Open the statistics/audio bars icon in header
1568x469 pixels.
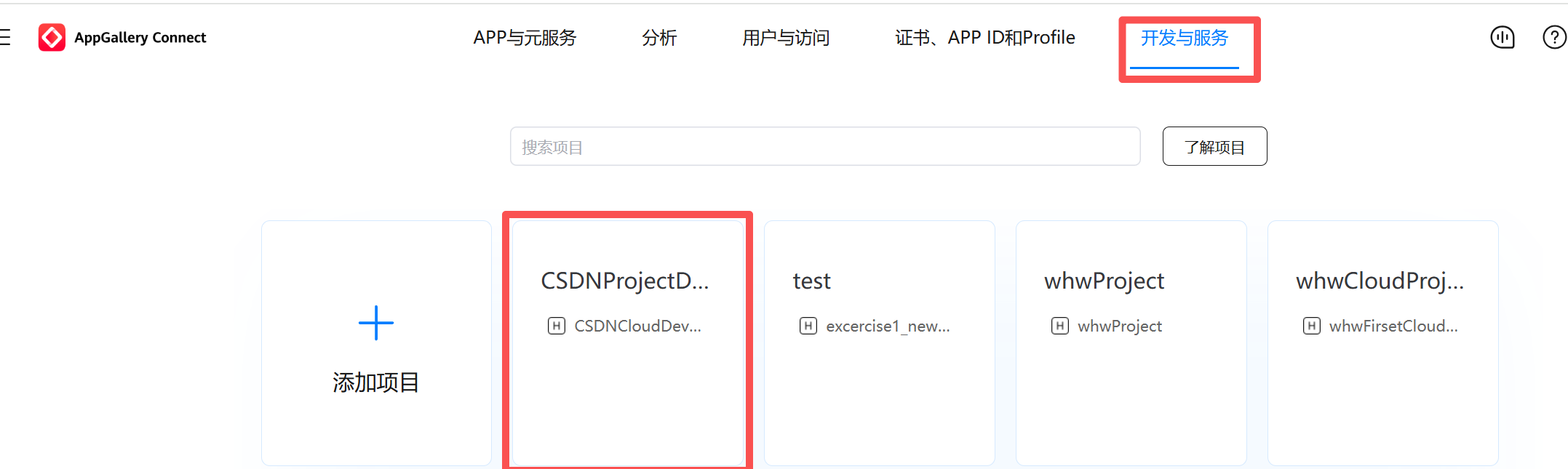[1503, 37]
